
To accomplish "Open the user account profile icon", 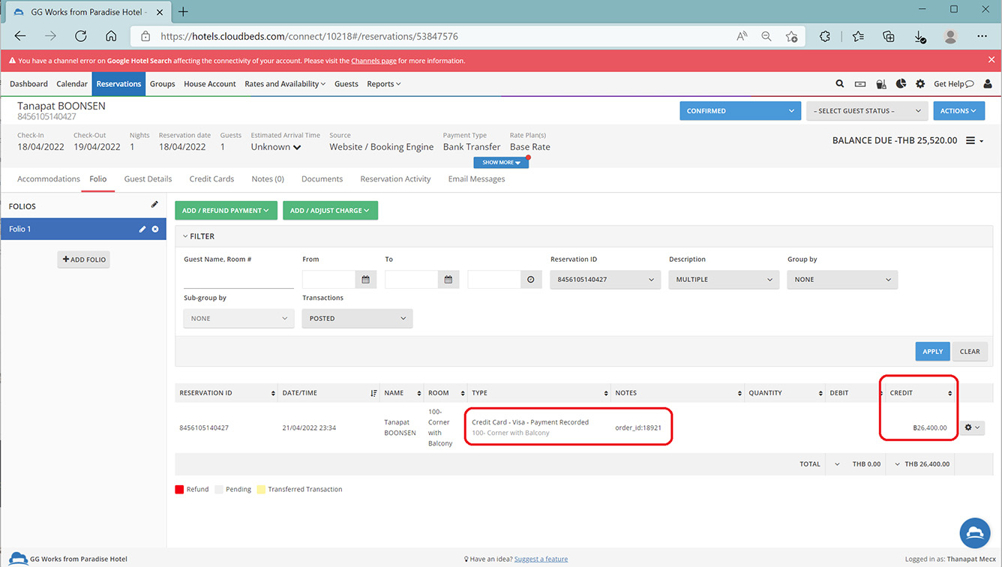I will (x=987, y=84).
